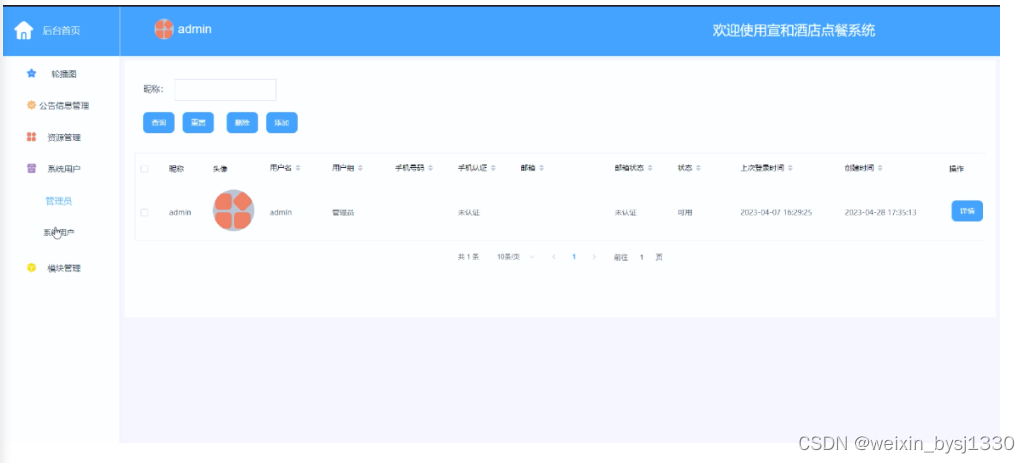Click the 重置 reset button
1030x463 pixels.
tap(198, 123)
